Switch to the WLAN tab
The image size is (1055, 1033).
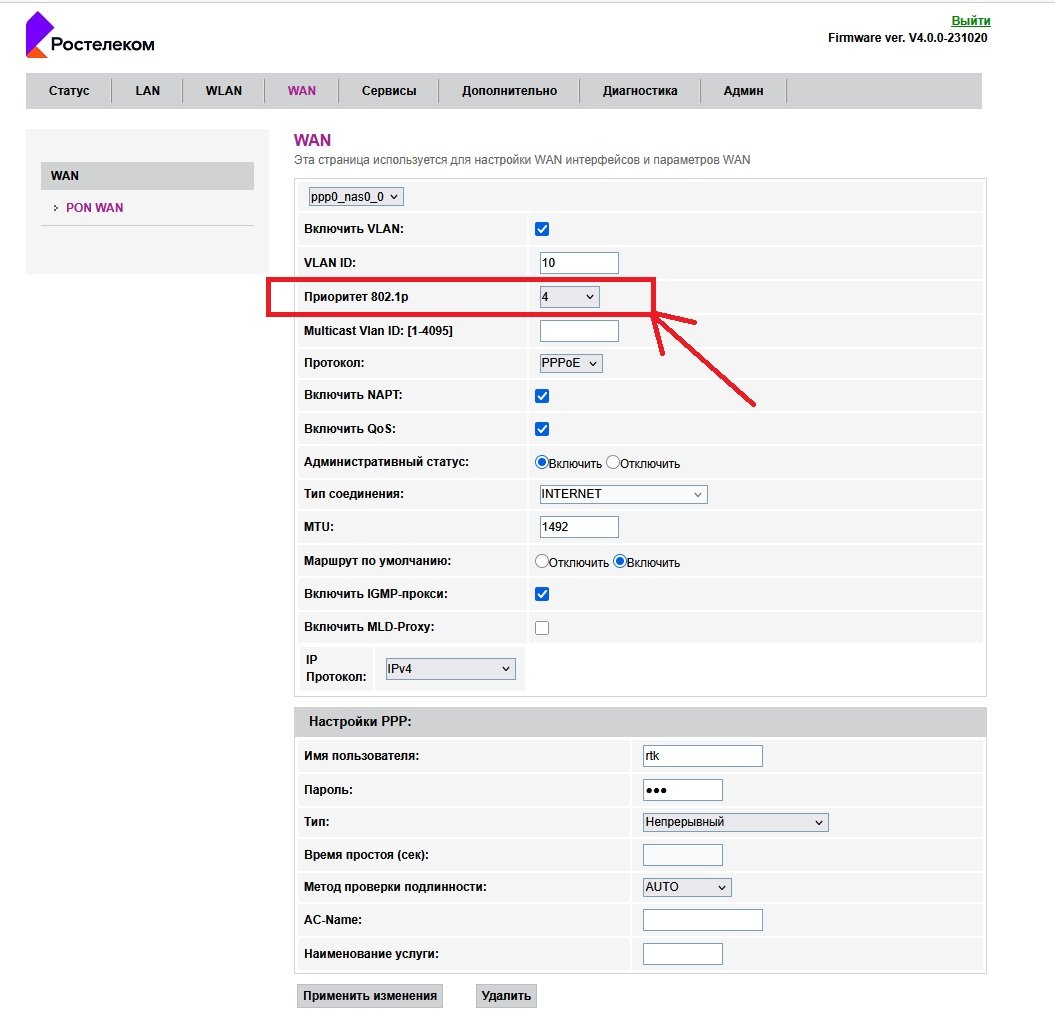(224, 91)
